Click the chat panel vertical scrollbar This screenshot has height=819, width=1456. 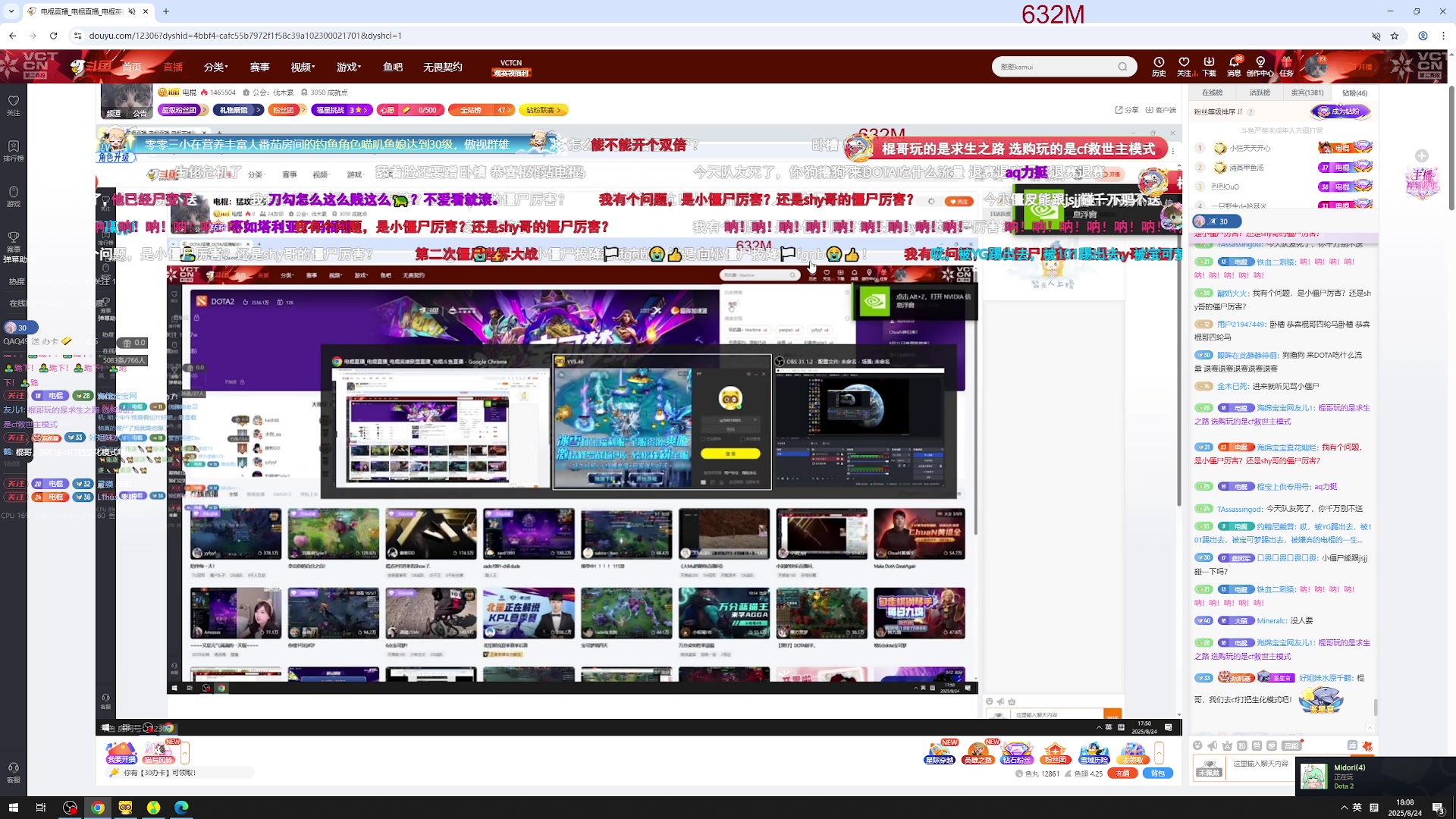[1376, 707]
